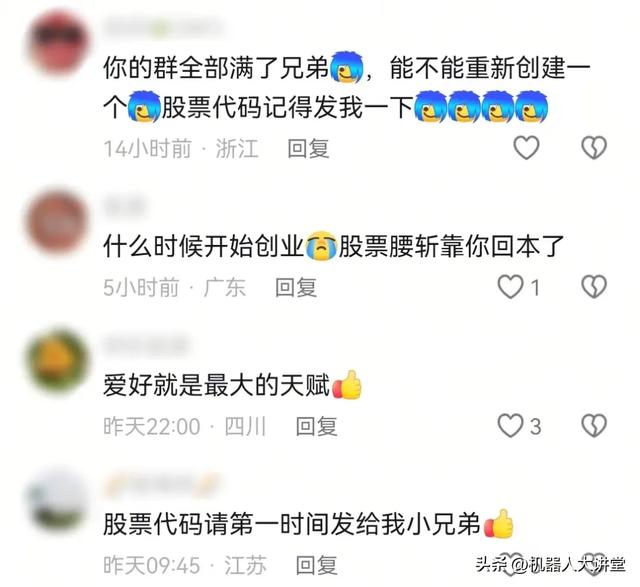Dislike the Zhejiang comment with broken heart

coord(594,147)
